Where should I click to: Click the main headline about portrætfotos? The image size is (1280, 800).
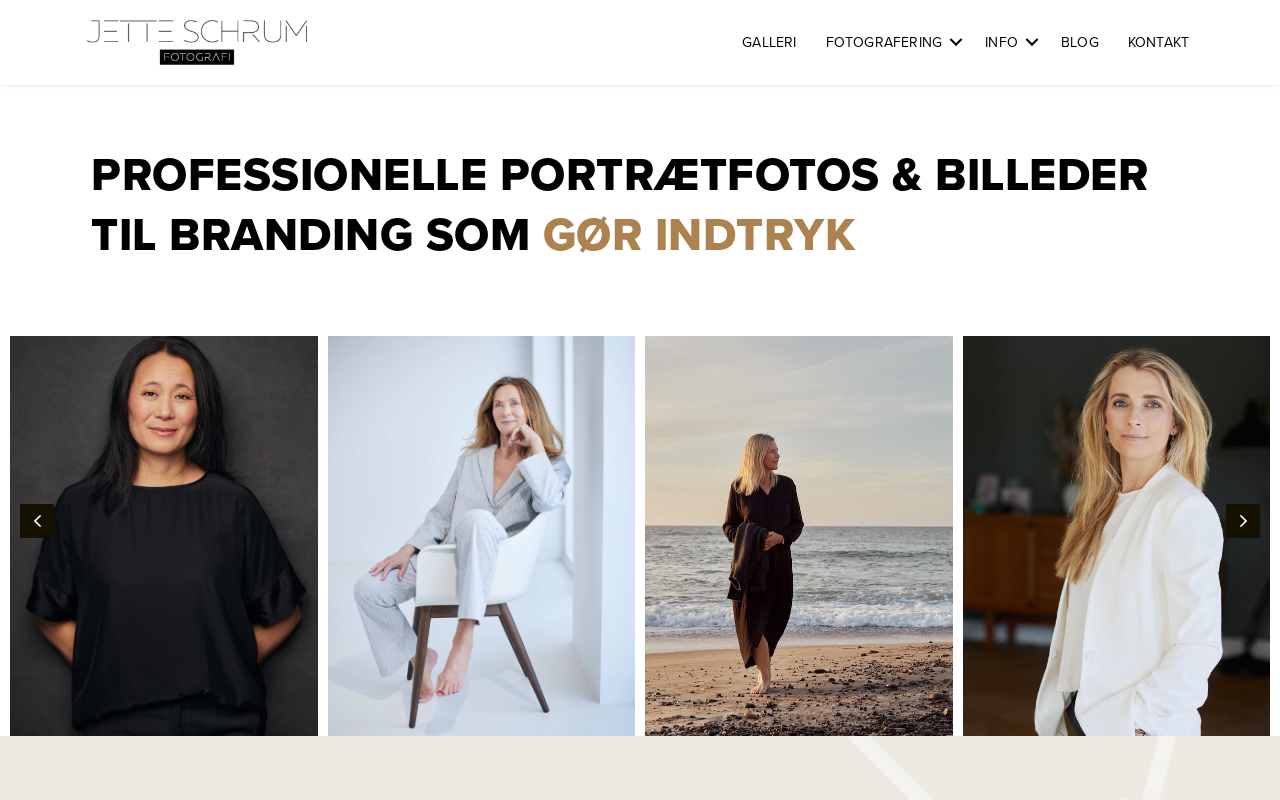(x=620, y=205)
